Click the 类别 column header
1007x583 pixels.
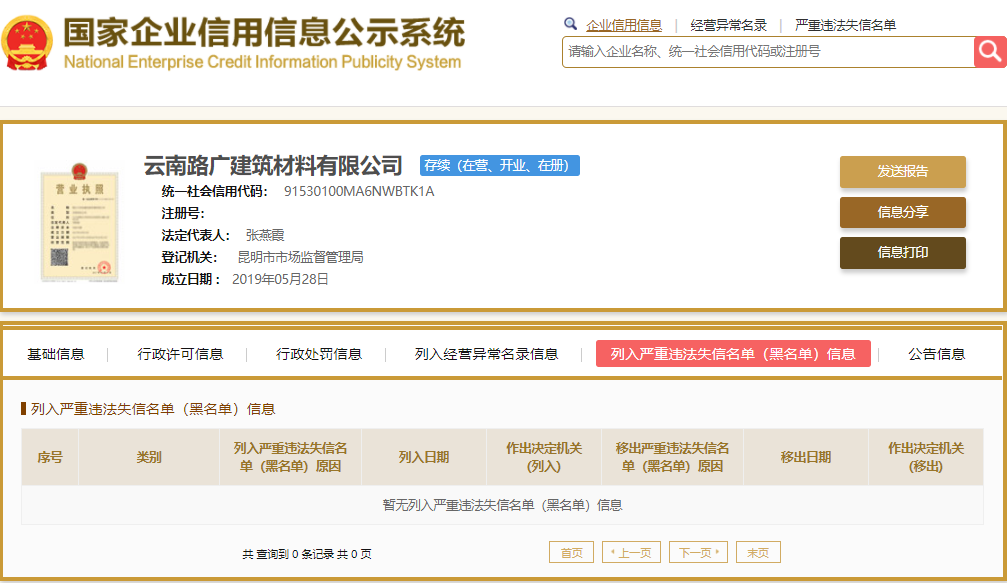point(149,457)
